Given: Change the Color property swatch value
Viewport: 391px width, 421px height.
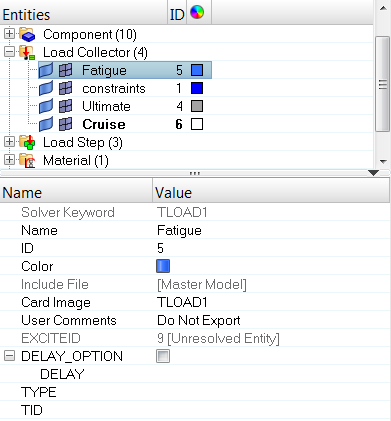Looking at the screenshot, I should click(163, 266).
